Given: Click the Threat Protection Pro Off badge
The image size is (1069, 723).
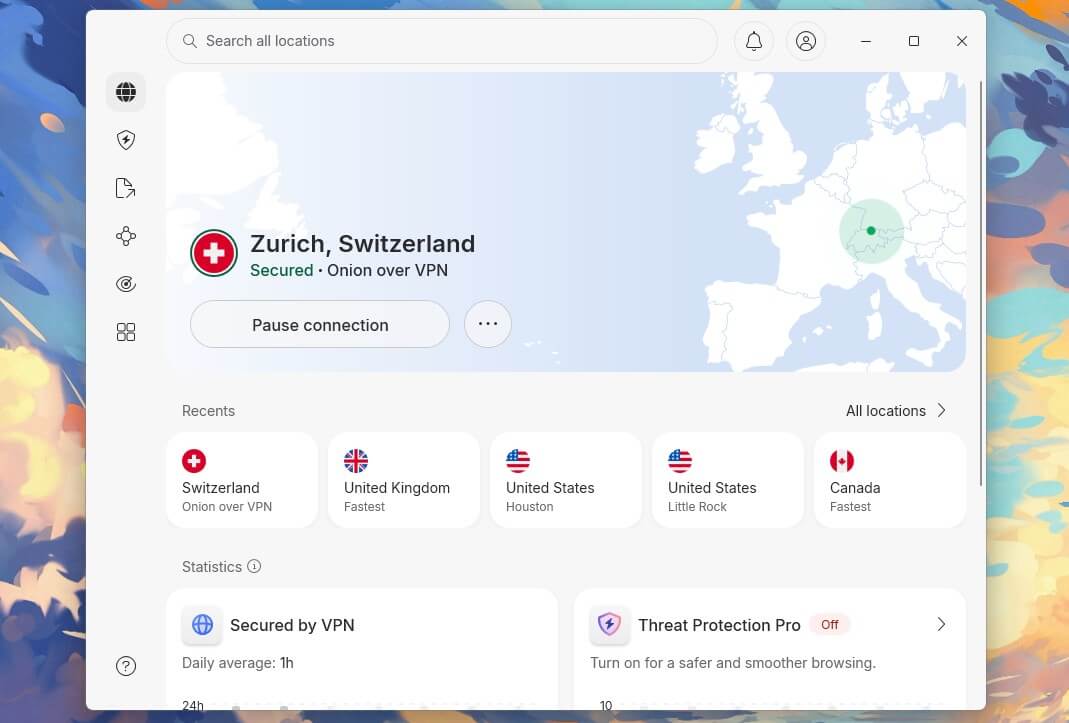Looking at the screenshot, I should click(x=829, y=625).
